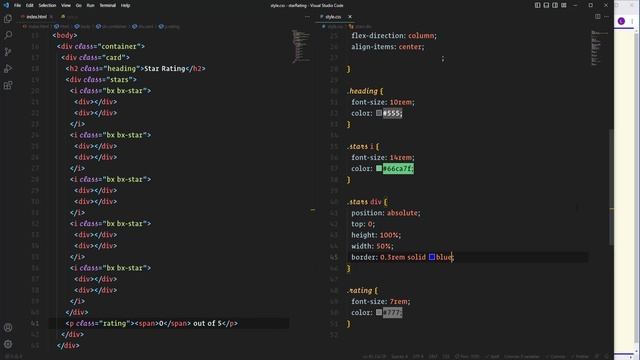
Task: Click the #777 color swatch in .rating
Action: [x=379, y=312]
